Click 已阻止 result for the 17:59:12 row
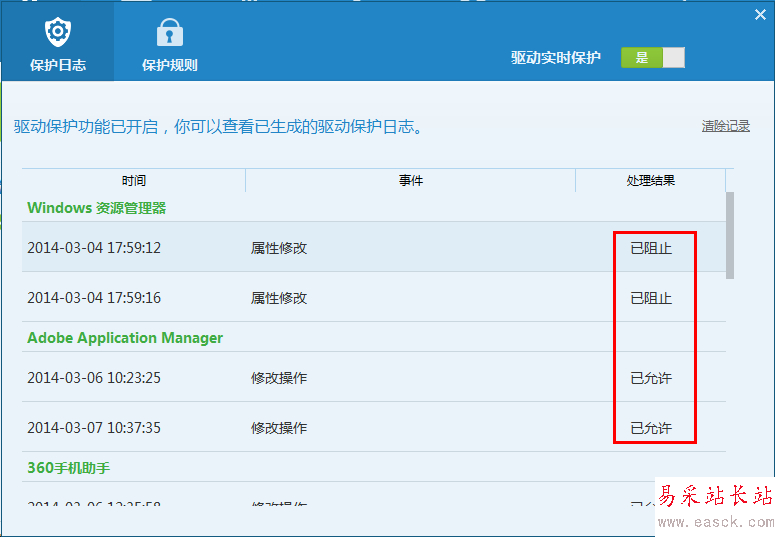 pyautogui.click(x=651, y=248)
